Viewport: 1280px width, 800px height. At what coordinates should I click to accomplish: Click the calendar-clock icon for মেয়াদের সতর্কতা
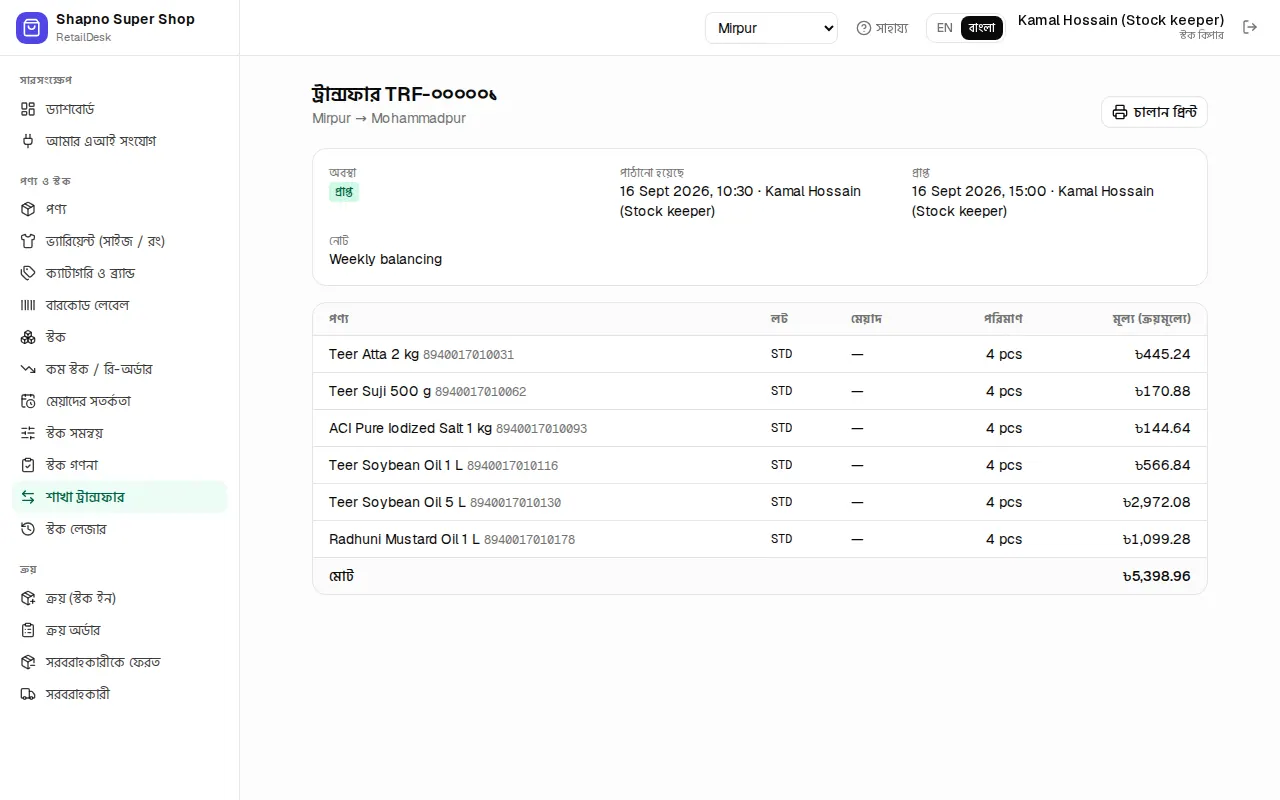28,401
